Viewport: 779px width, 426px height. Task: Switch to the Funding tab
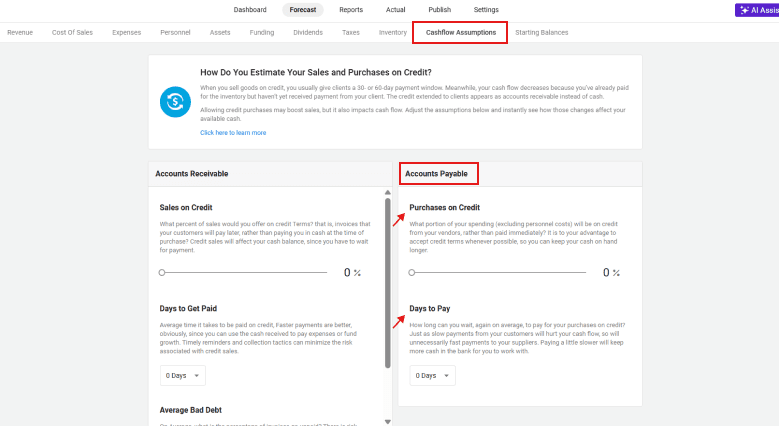261,32
